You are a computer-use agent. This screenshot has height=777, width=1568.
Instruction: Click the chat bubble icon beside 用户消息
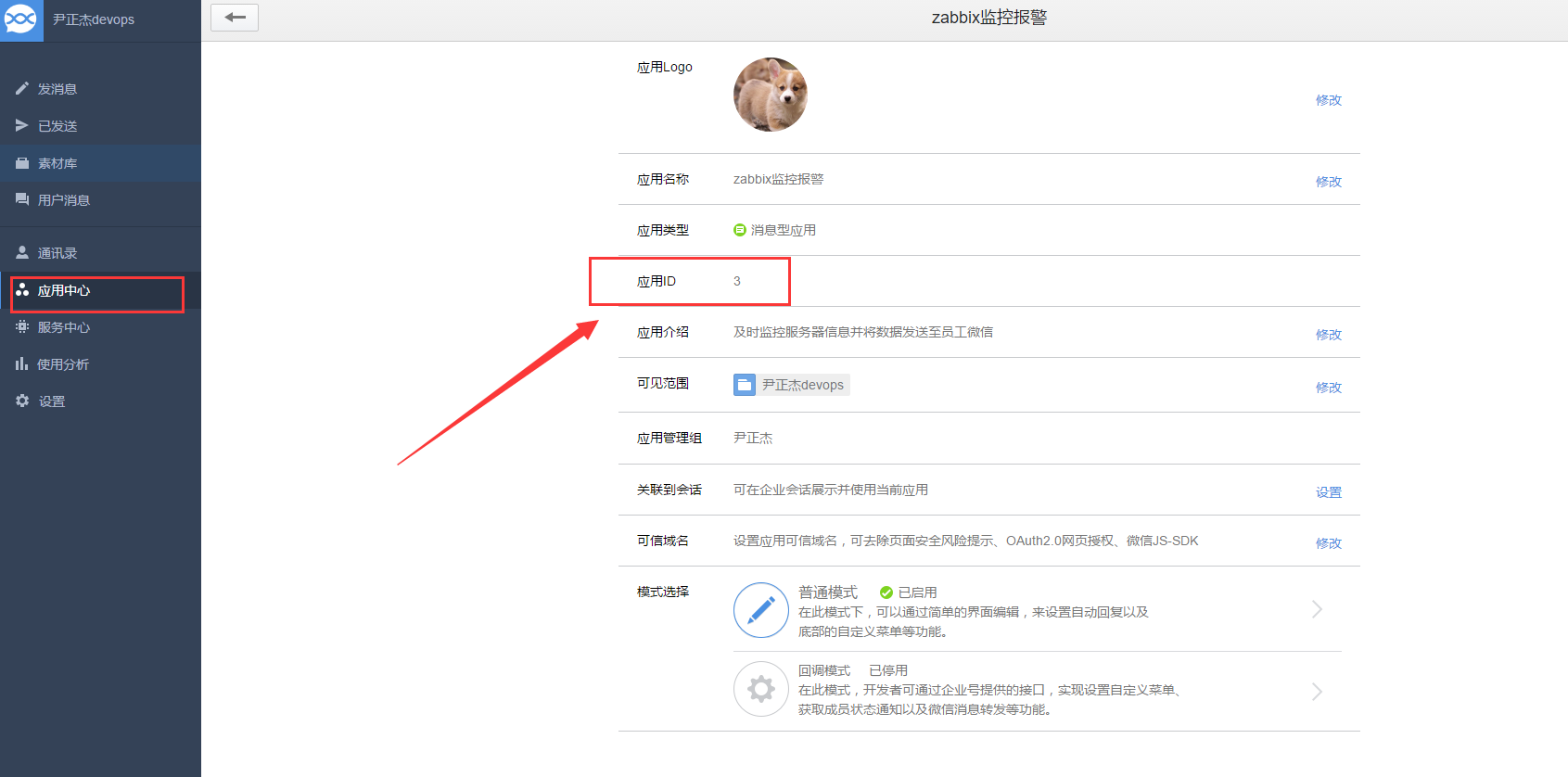(x=22, y=199)
